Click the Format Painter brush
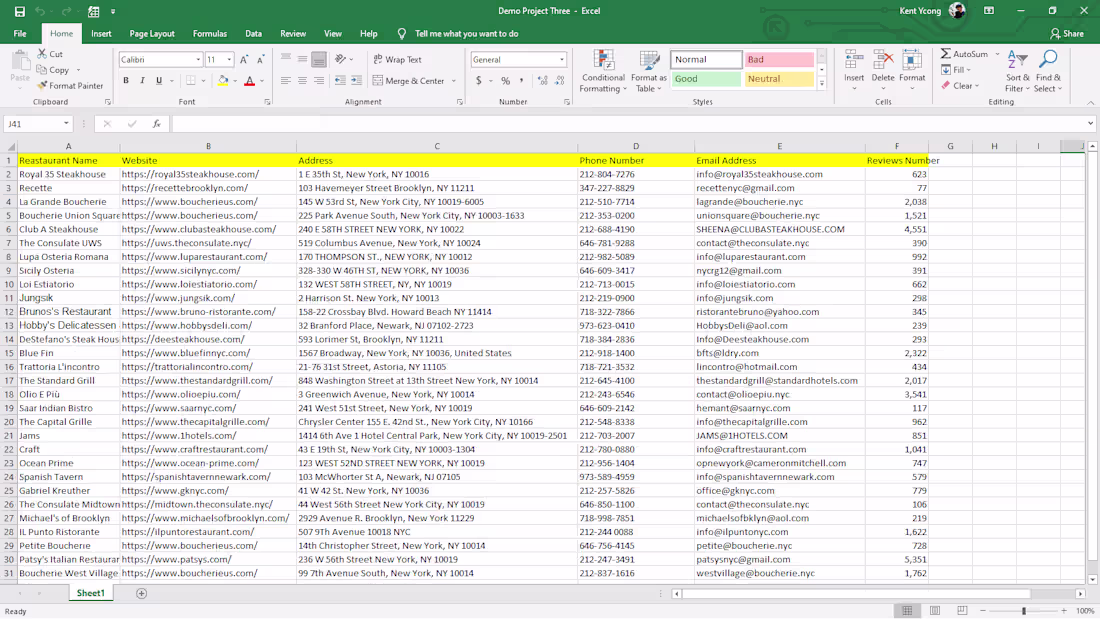 point(43,86)
